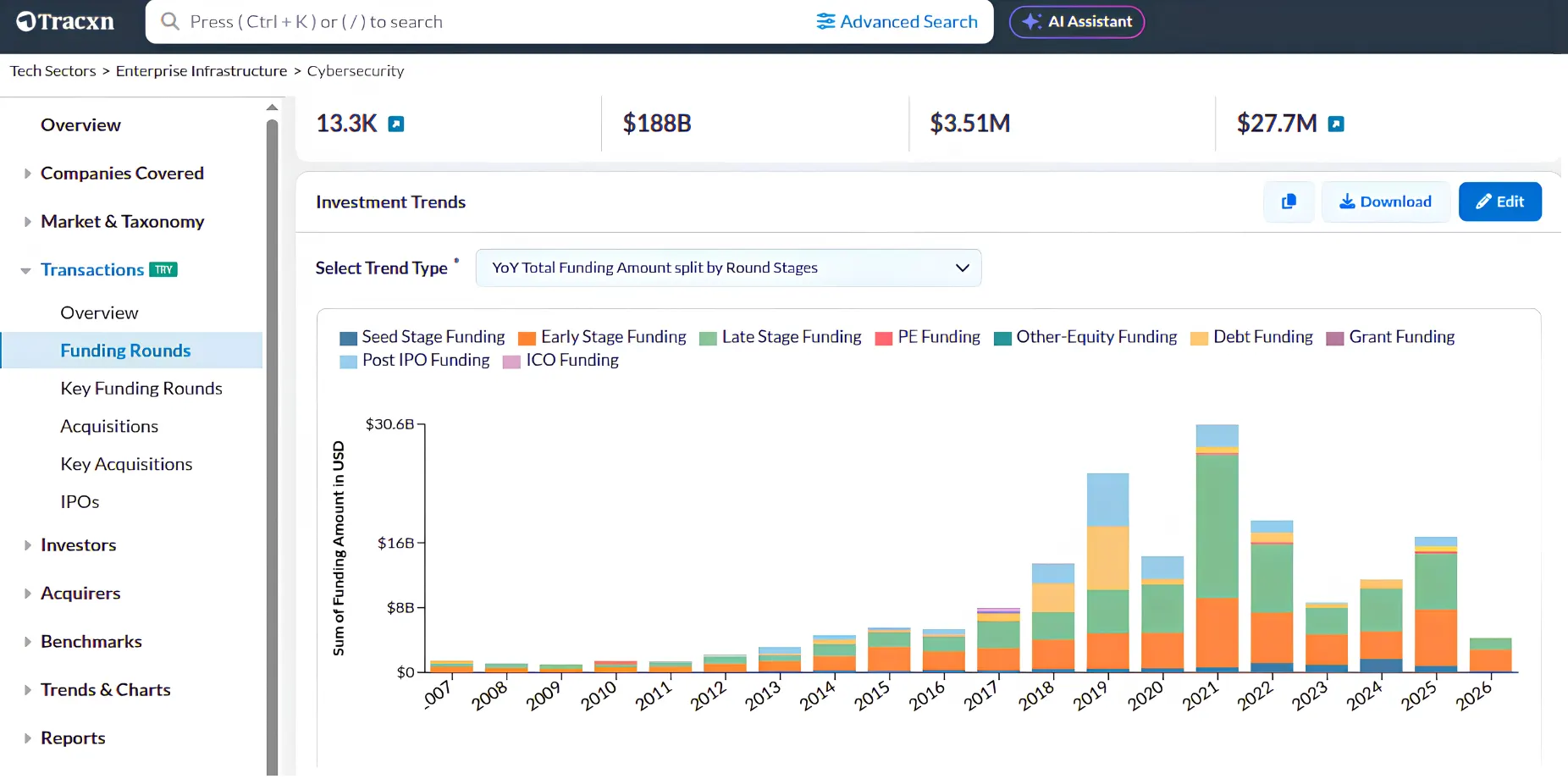Open the sidebar Overview page
Image resolution: width=1568 pixels, height=779 pixels.
[80, 124]
